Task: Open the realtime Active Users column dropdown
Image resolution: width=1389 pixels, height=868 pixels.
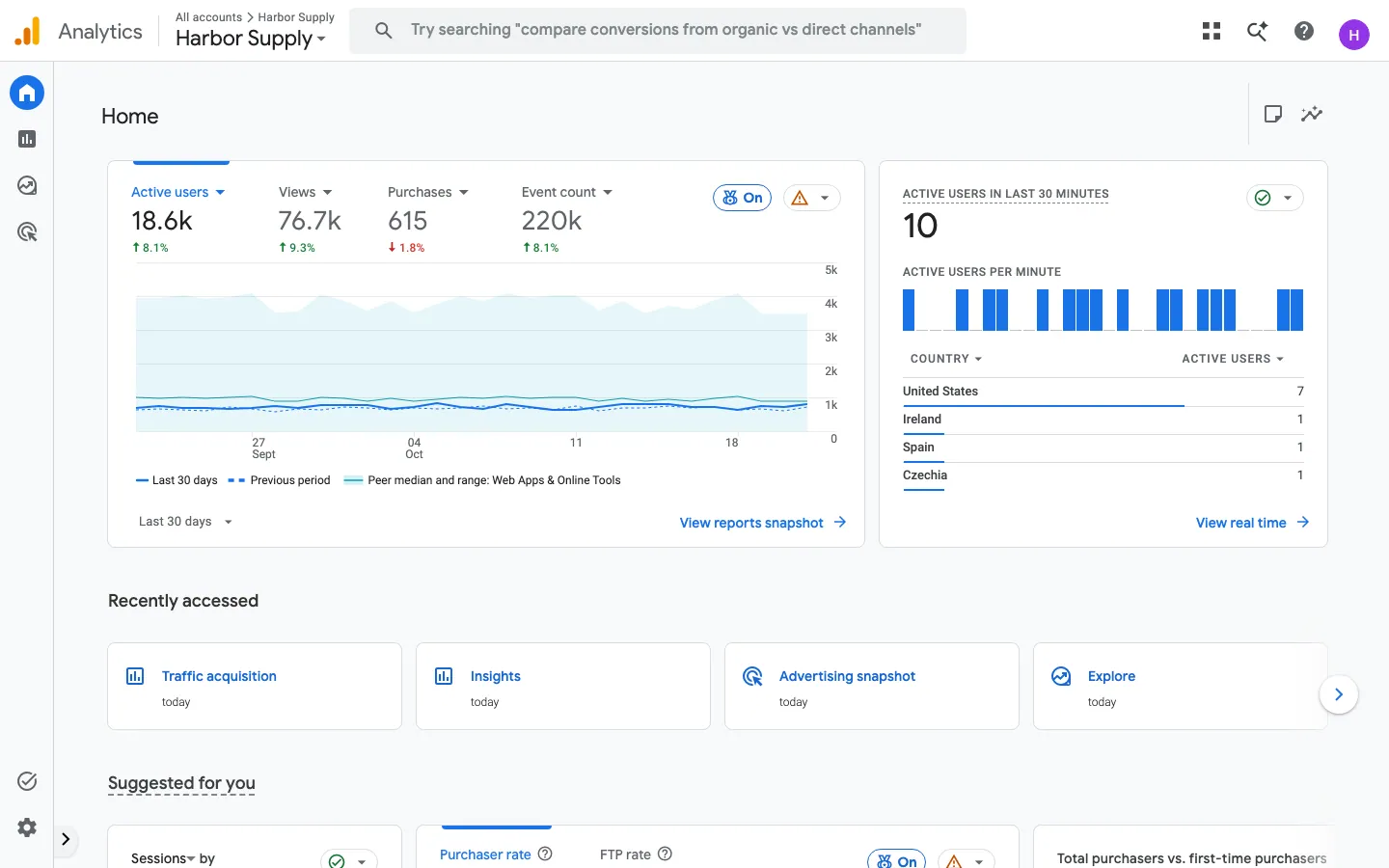Action: tap(1233, 359)
